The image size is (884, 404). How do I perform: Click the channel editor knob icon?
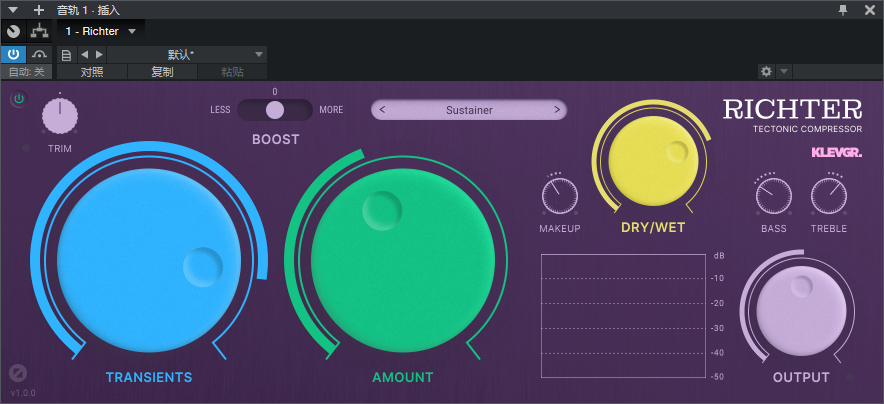point(14,31)
